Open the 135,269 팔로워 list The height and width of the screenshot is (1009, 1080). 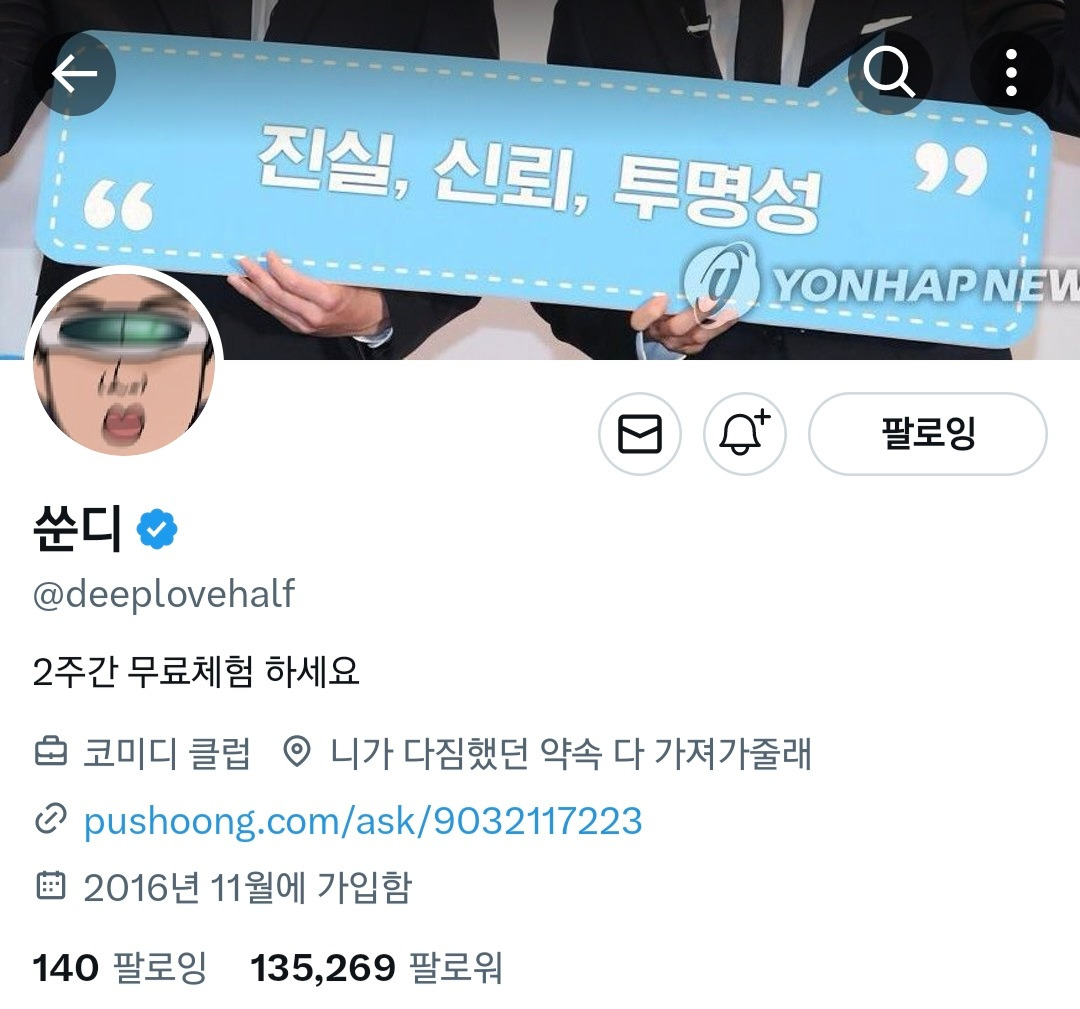[x=377, y=968]
